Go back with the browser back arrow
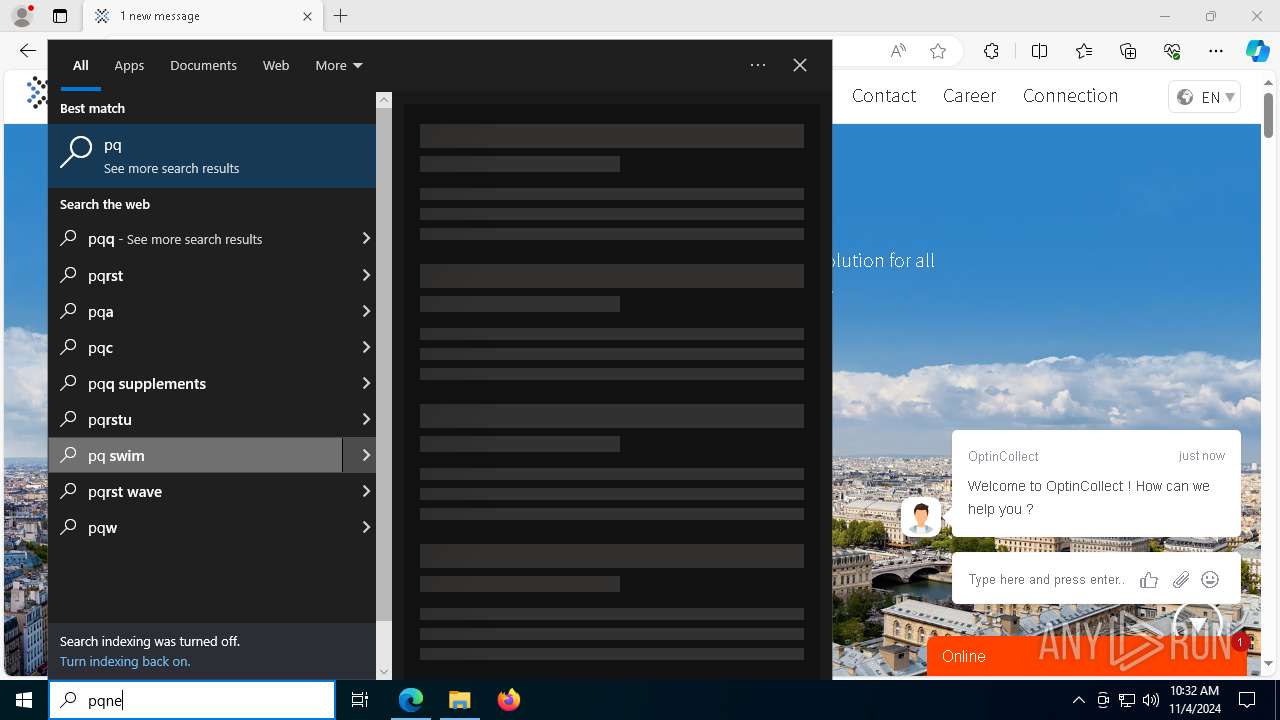The image size is (1280, 720). (27, 51)
